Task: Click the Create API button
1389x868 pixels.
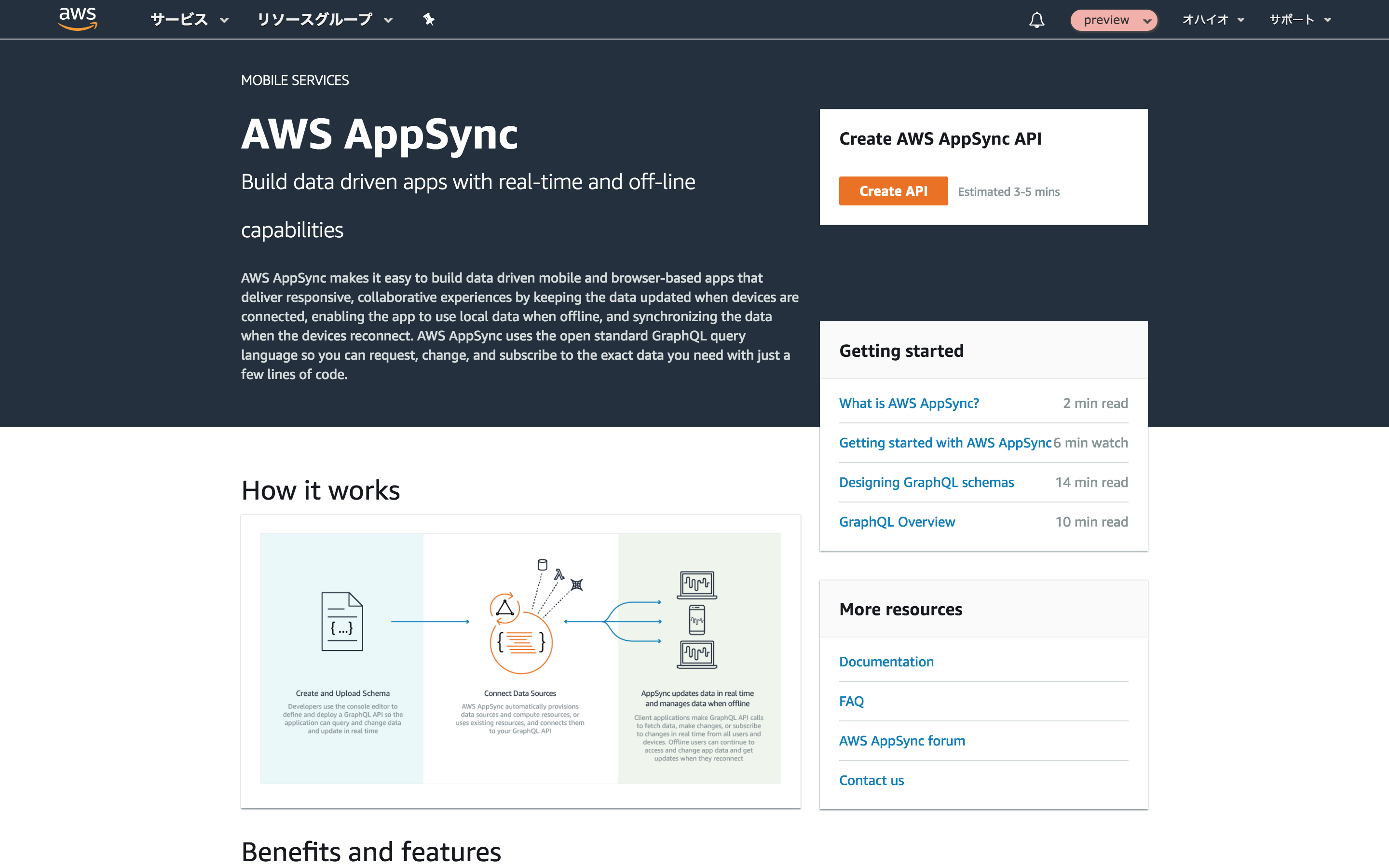Action: point(893,190)
